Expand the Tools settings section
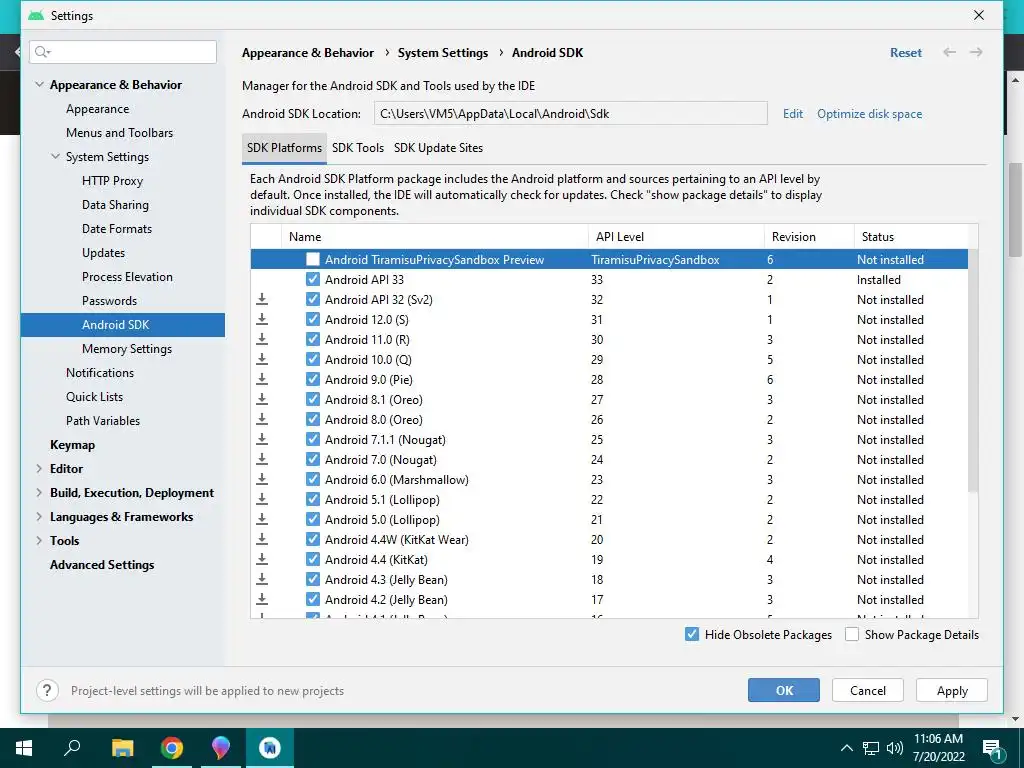The width and height of the screenshot is (1024, 768). 39,541
